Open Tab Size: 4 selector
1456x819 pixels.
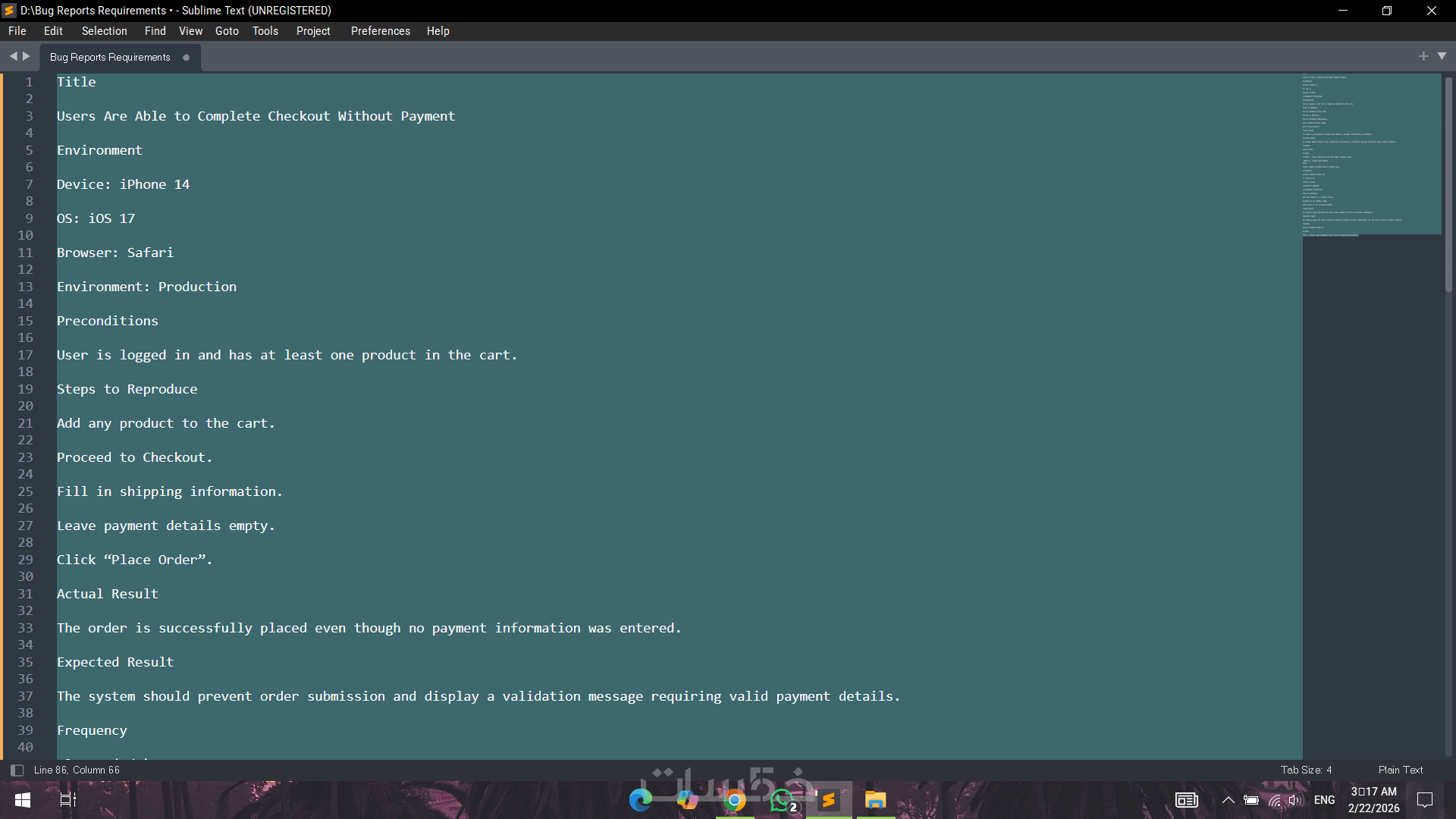pos(1306,770)
